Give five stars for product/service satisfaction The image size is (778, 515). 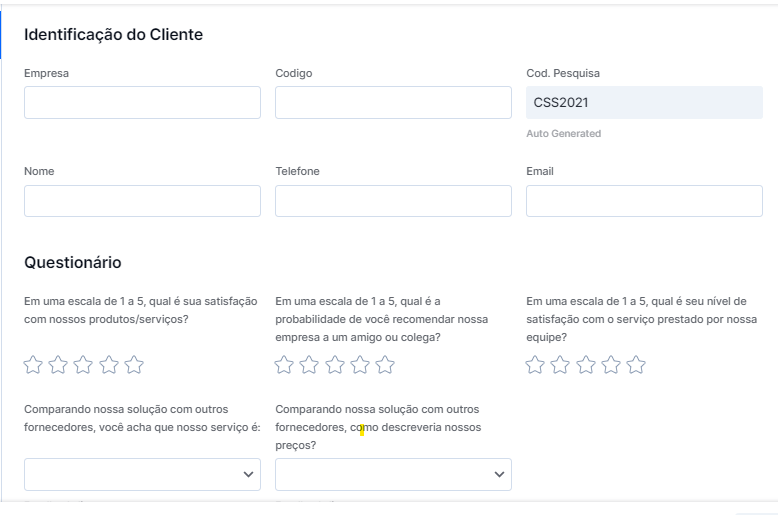[x=134, y=365]
